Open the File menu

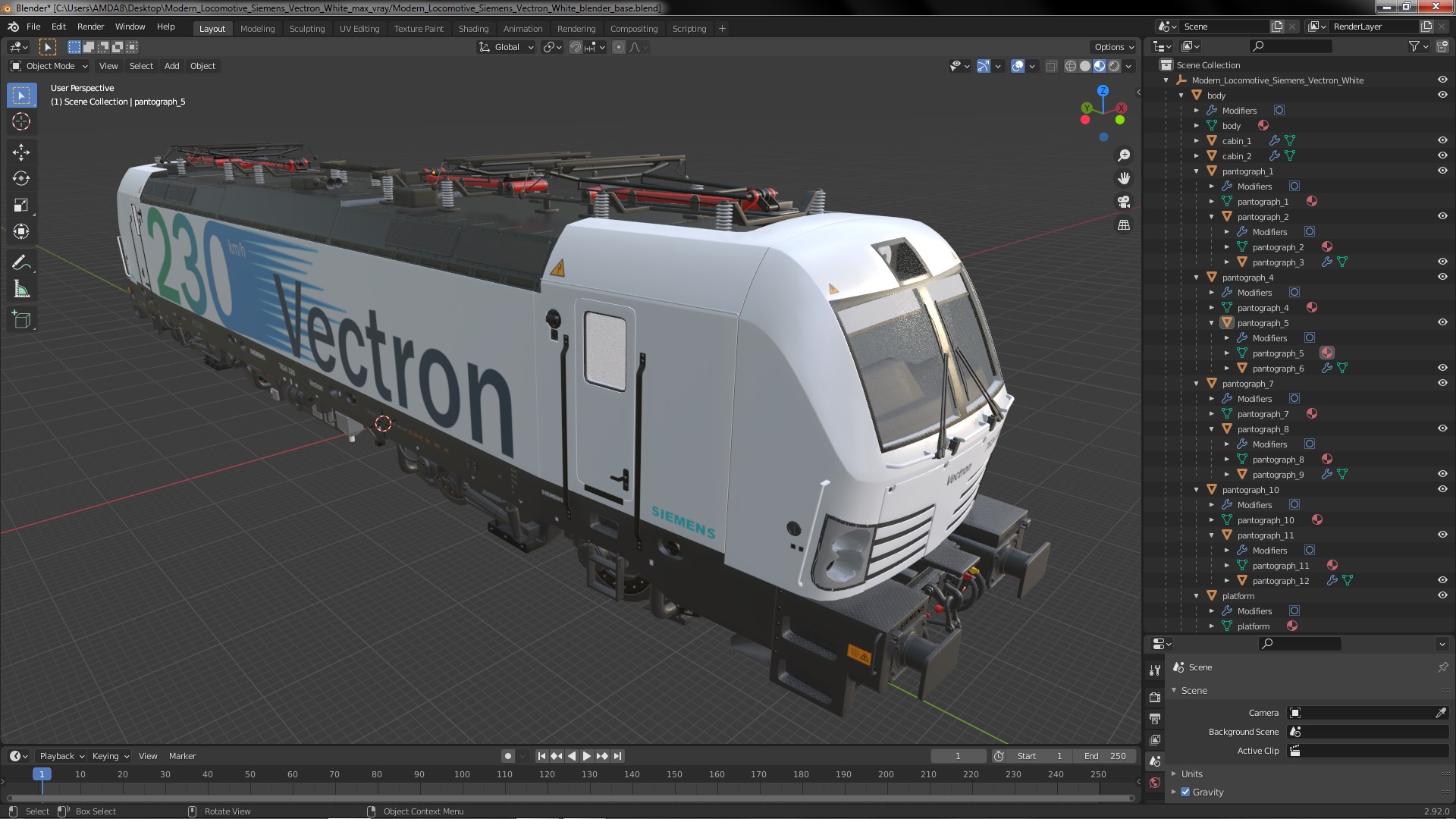(33, 27)
